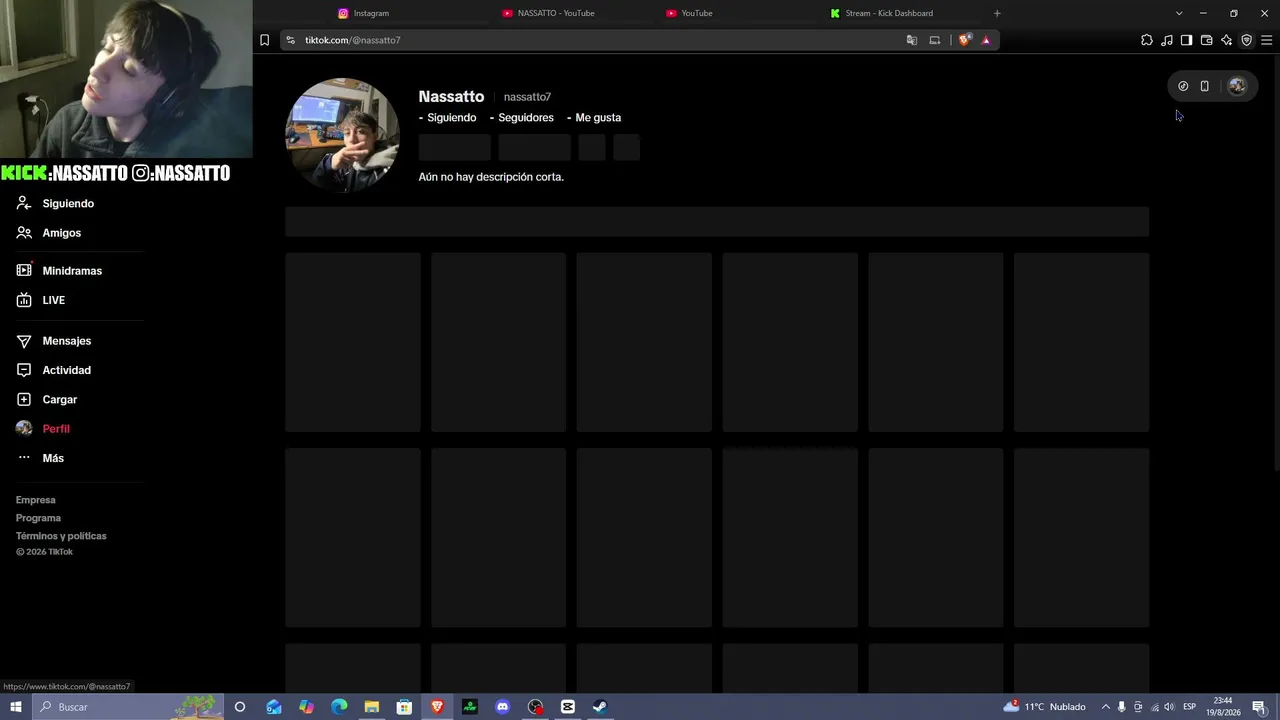This screenshot has width=1280, height=720.
Task: Open Siguiendo in the TikTok sidebar
Action: [x=68, y=203]
